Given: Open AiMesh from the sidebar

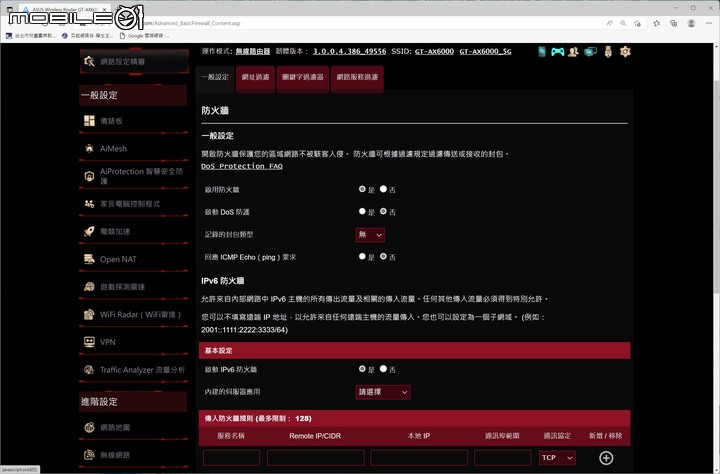Looking at the screenshot, I should click(134, 148).
